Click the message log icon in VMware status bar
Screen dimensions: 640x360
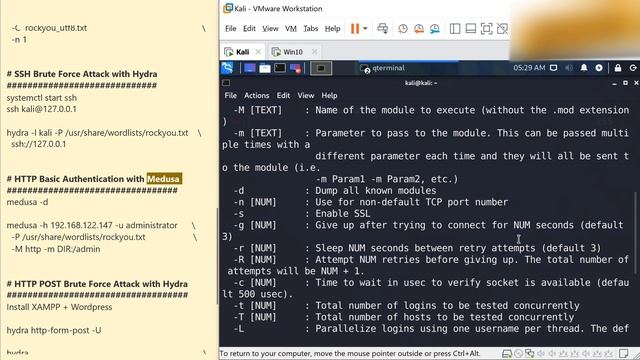pos(623,353)
